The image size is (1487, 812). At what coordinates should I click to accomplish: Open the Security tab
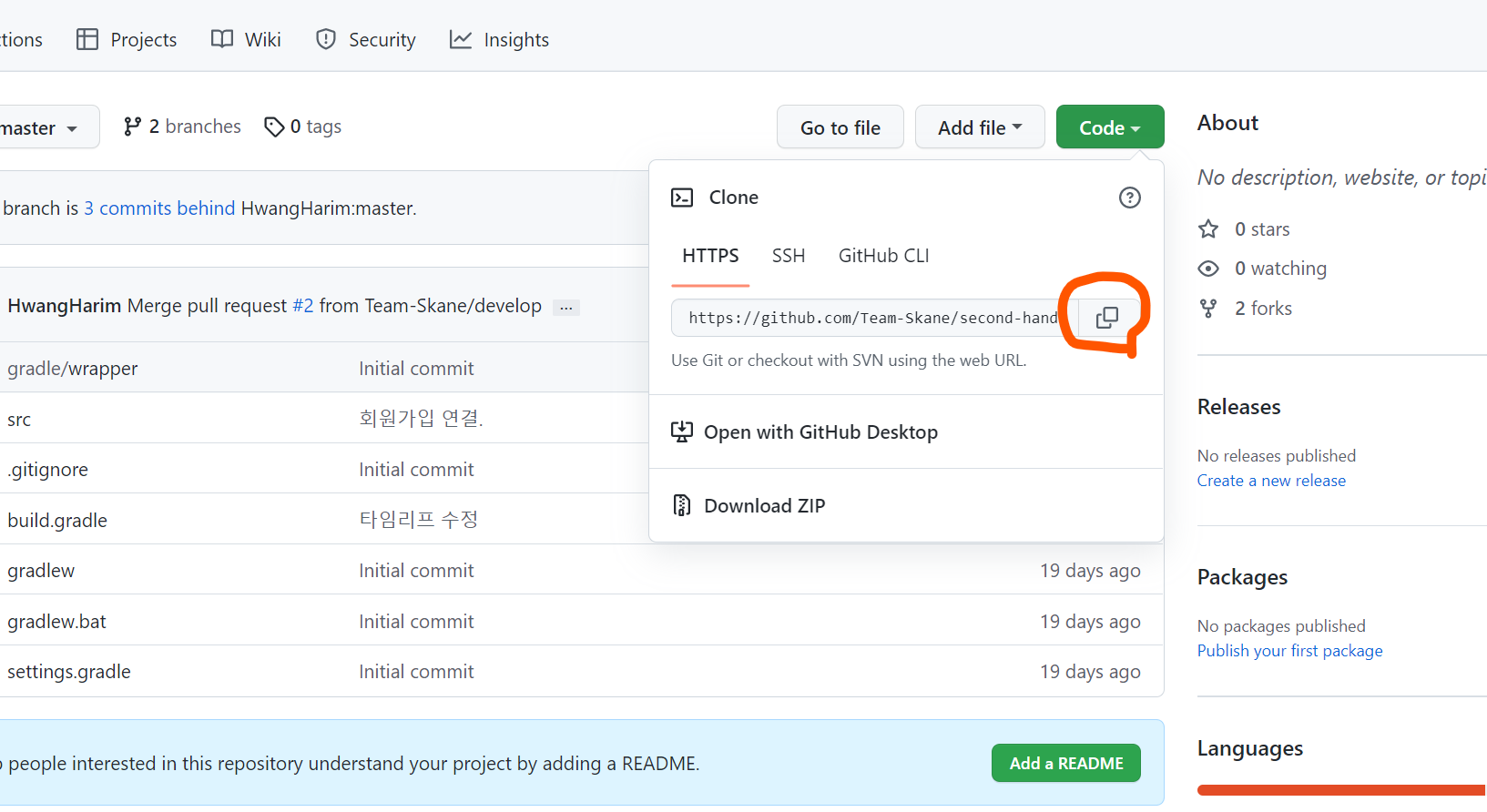[366, 39]
